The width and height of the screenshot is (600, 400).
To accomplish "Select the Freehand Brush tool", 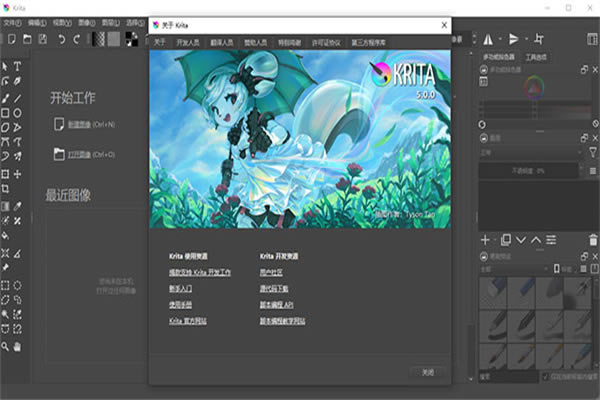I will click(x=5, y=98).
